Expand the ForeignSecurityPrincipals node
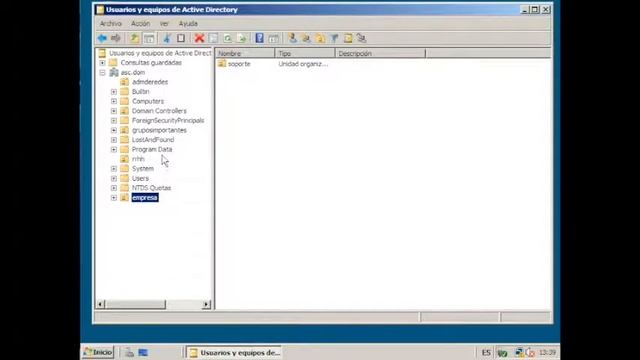 point(114,121)
